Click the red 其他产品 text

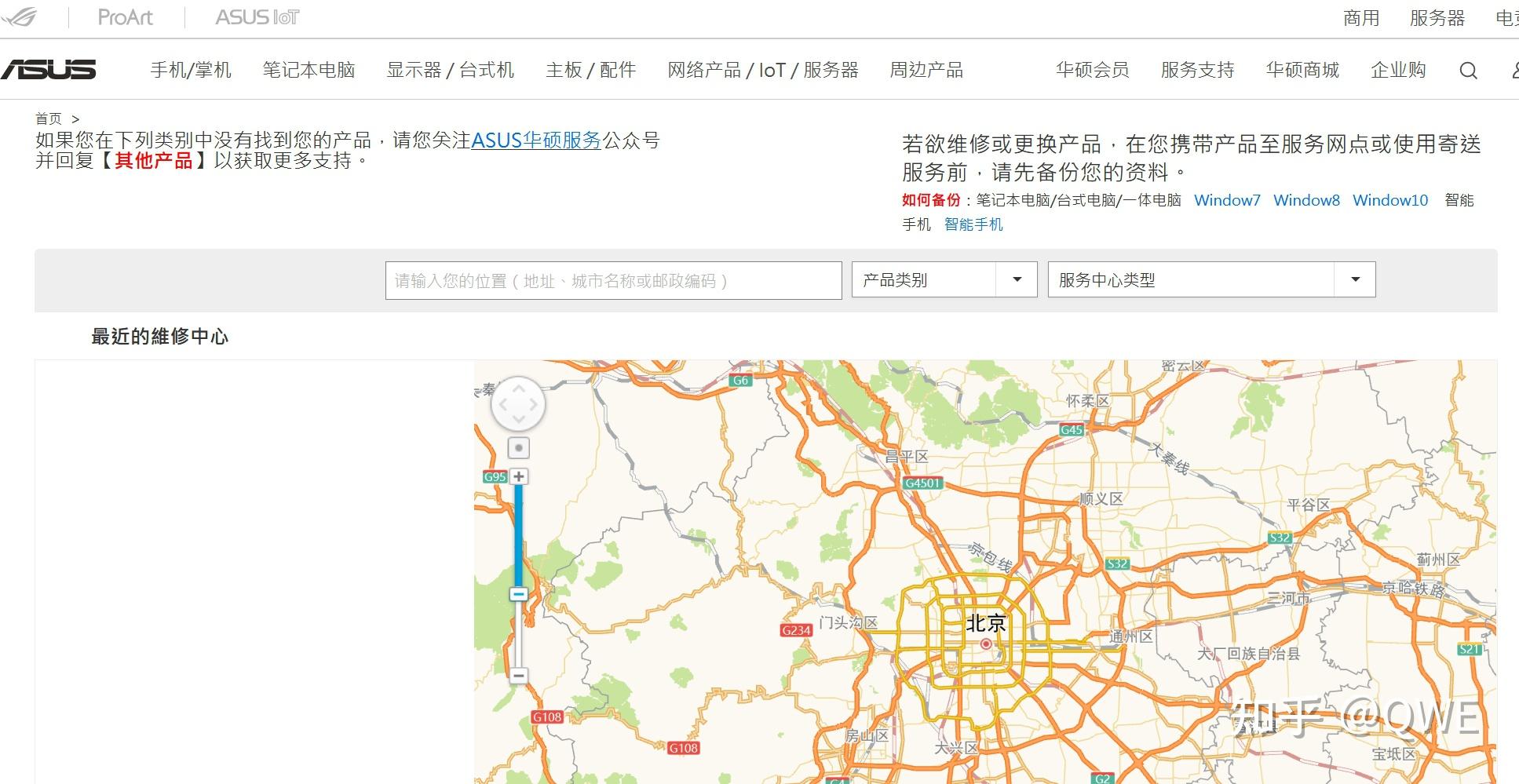click(x=154, y=161)
